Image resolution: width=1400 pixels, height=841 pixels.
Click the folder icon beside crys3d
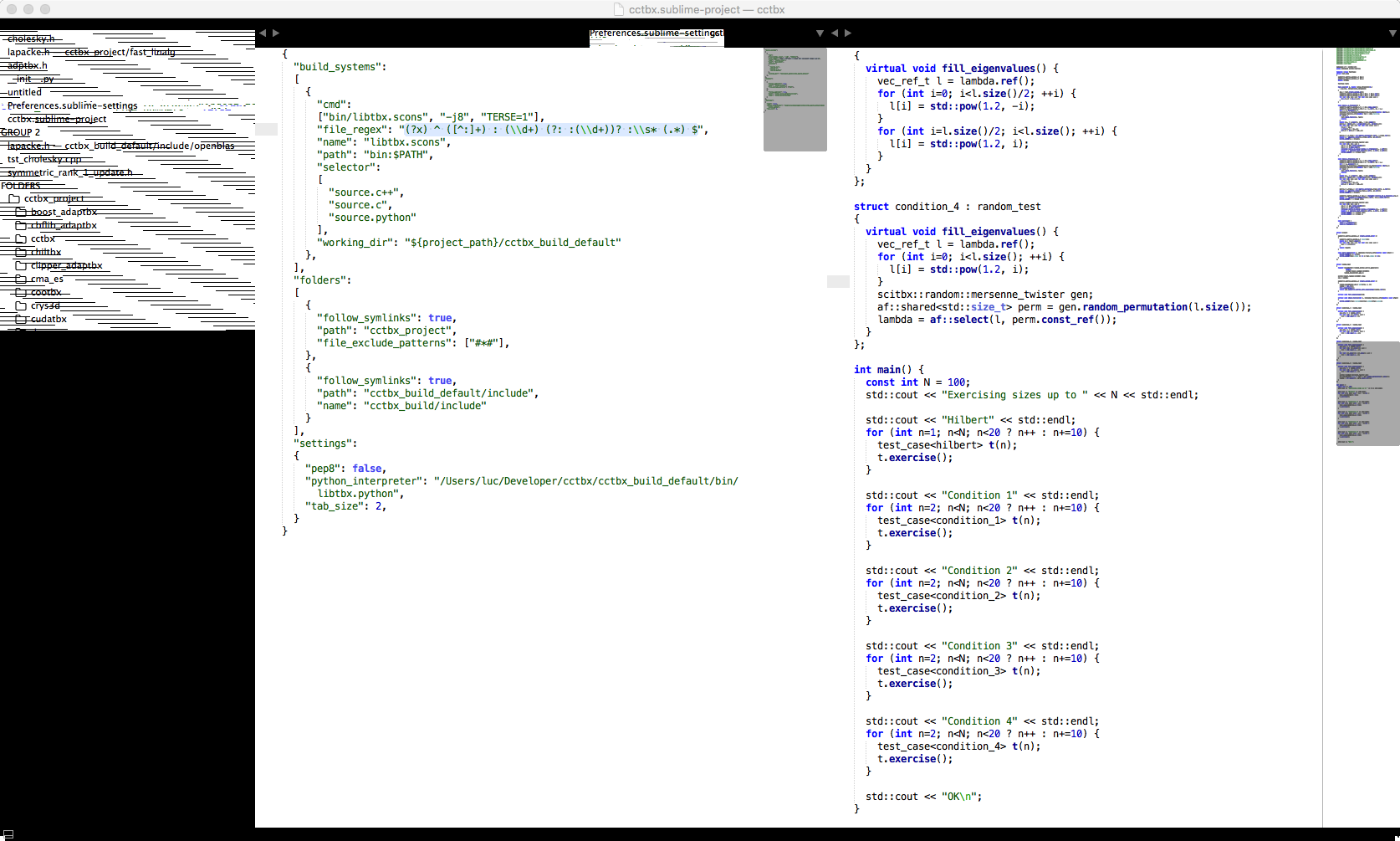click(21, 305)
